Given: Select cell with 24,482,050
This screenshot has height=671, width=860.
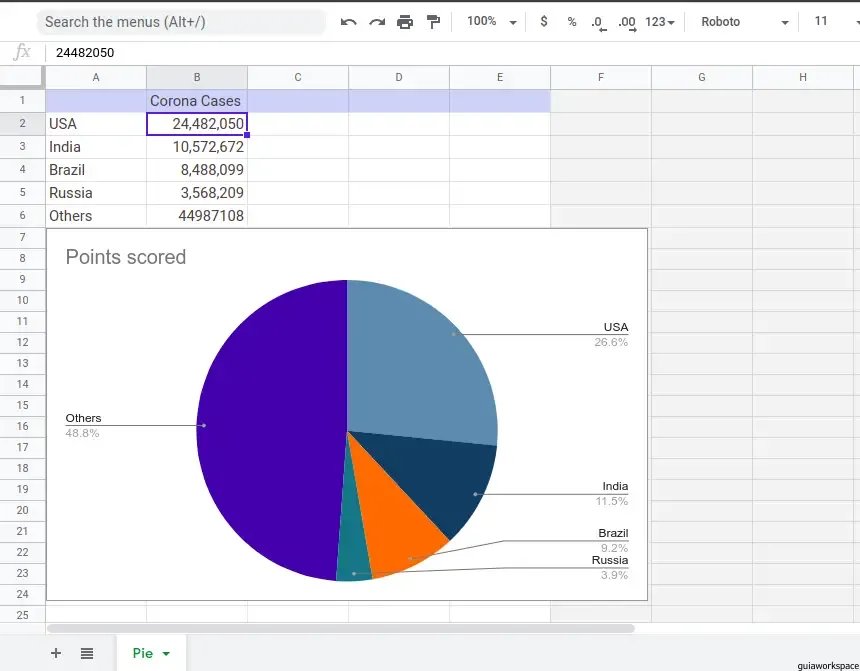Looking at the screenshot, I should [197, 124].
